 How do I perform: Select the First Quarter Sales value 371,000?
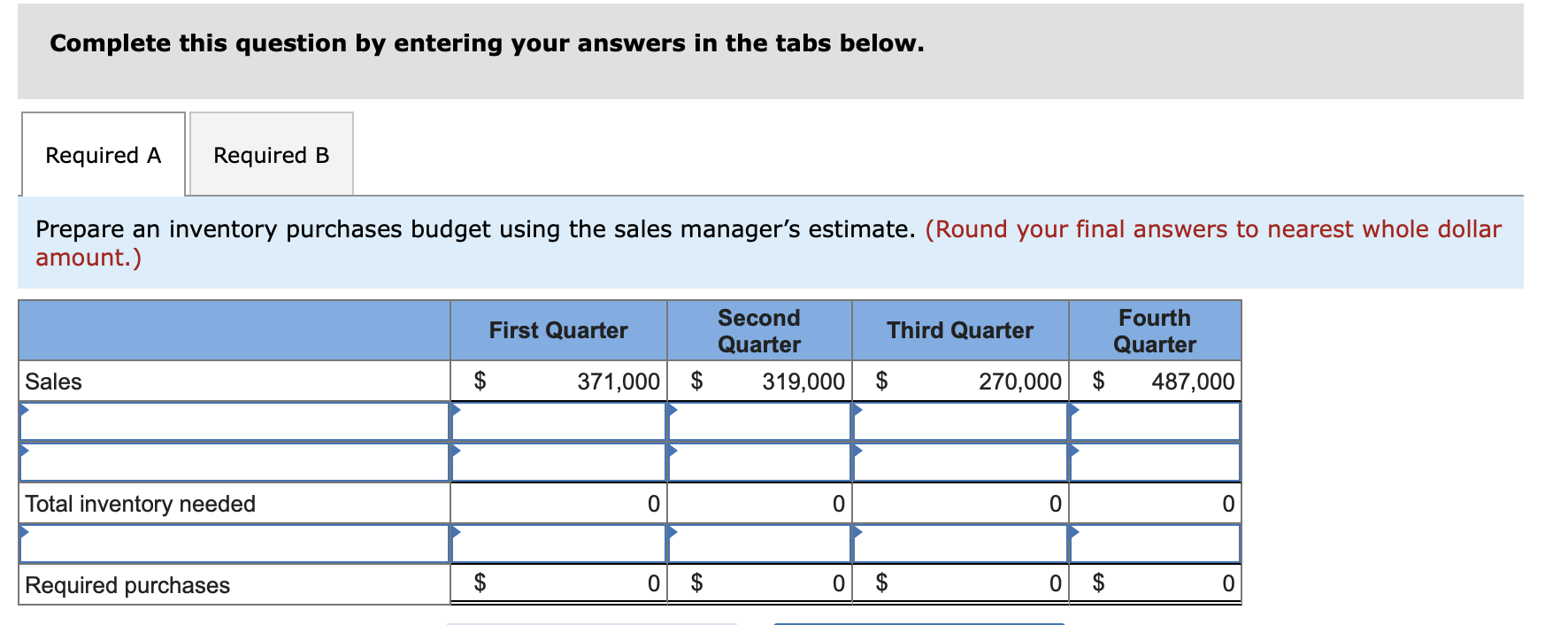click(x=619, y=382)
